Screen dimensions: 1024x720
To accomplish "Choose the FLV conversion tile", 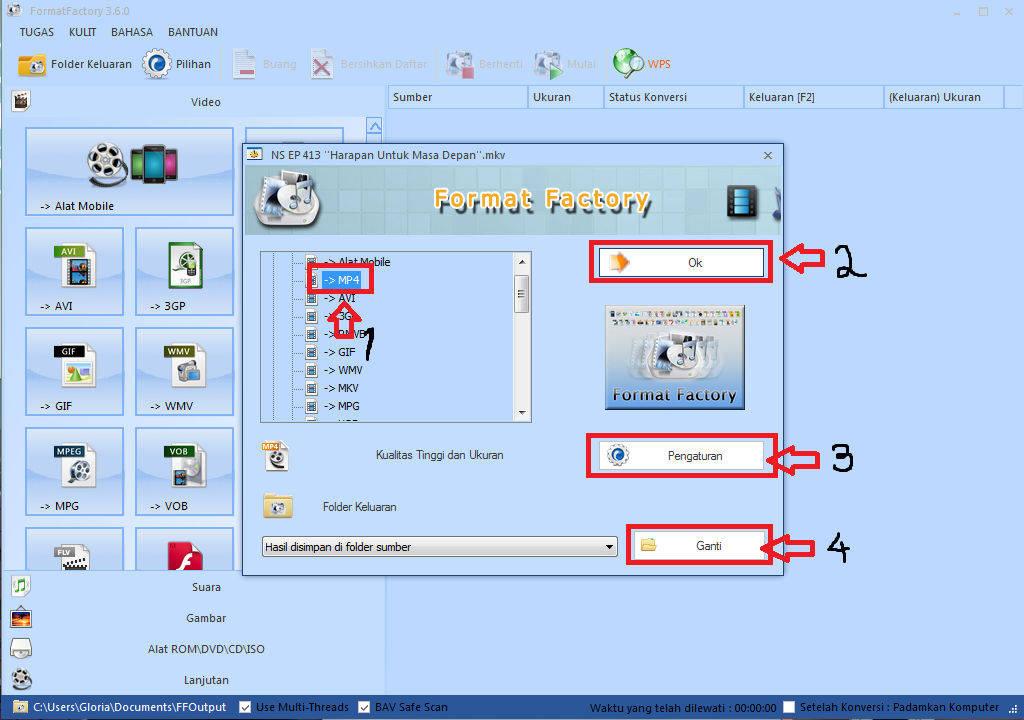I will pos(74,549).
